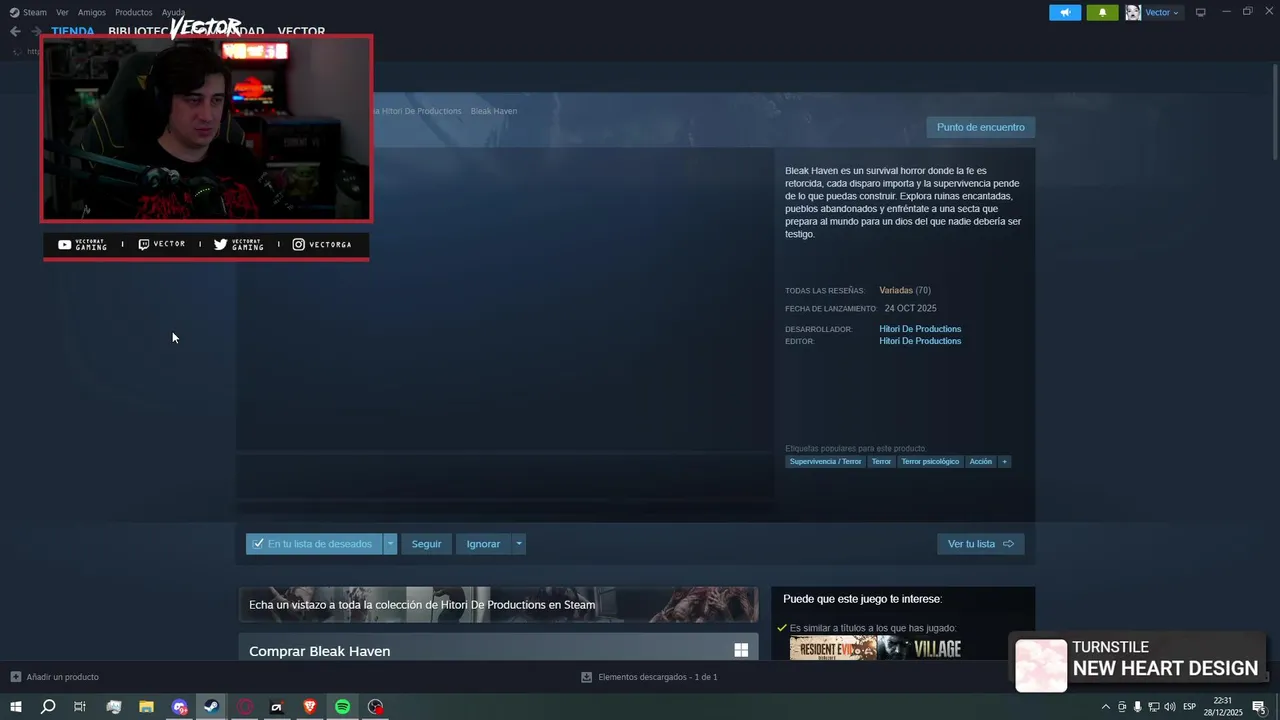Open the purple chat app in taskbar
This screenshot has height=720, width=1280.
pyautogui.click(x=179, y=707)
